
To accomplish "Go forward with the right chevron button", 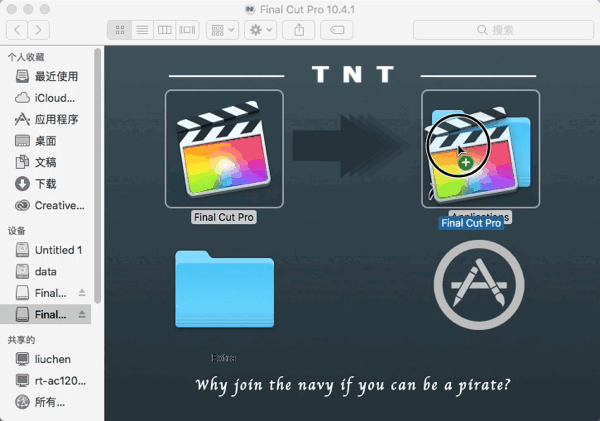I will [x=38, y=30].
